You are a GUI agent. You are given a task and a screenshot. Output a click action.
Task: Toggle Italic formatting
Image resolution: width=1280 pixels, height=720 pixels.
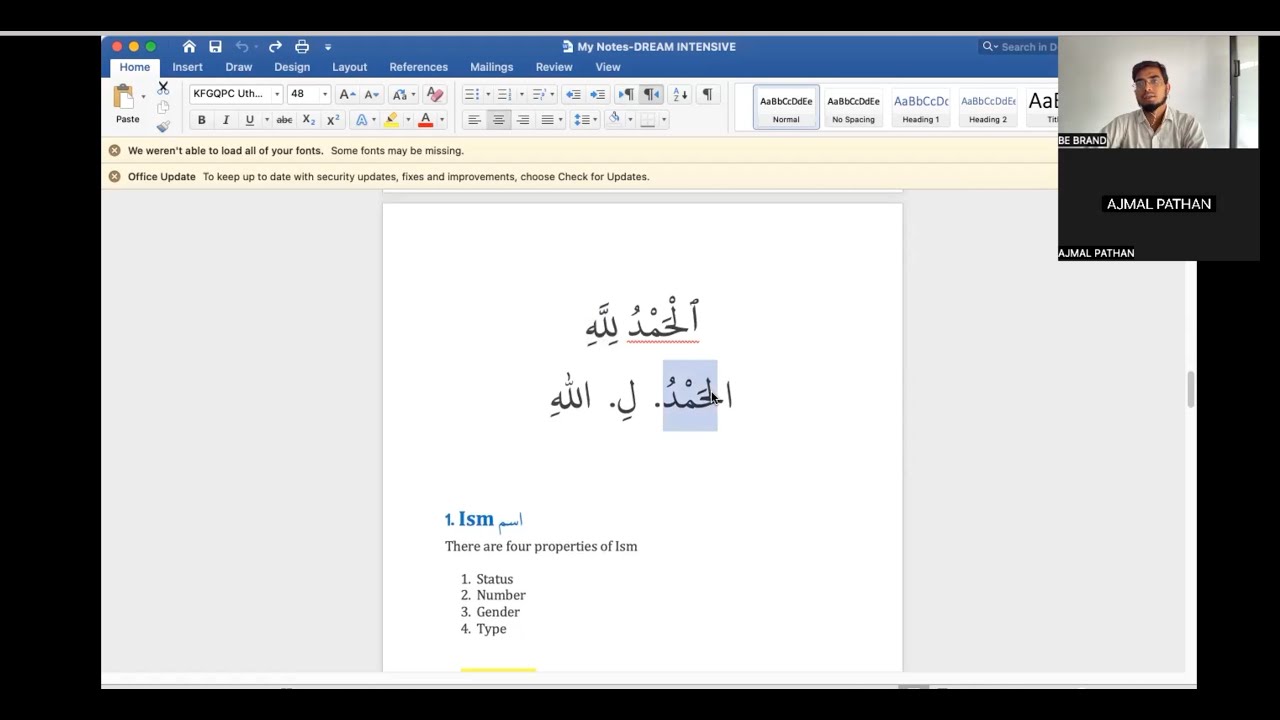225,120
